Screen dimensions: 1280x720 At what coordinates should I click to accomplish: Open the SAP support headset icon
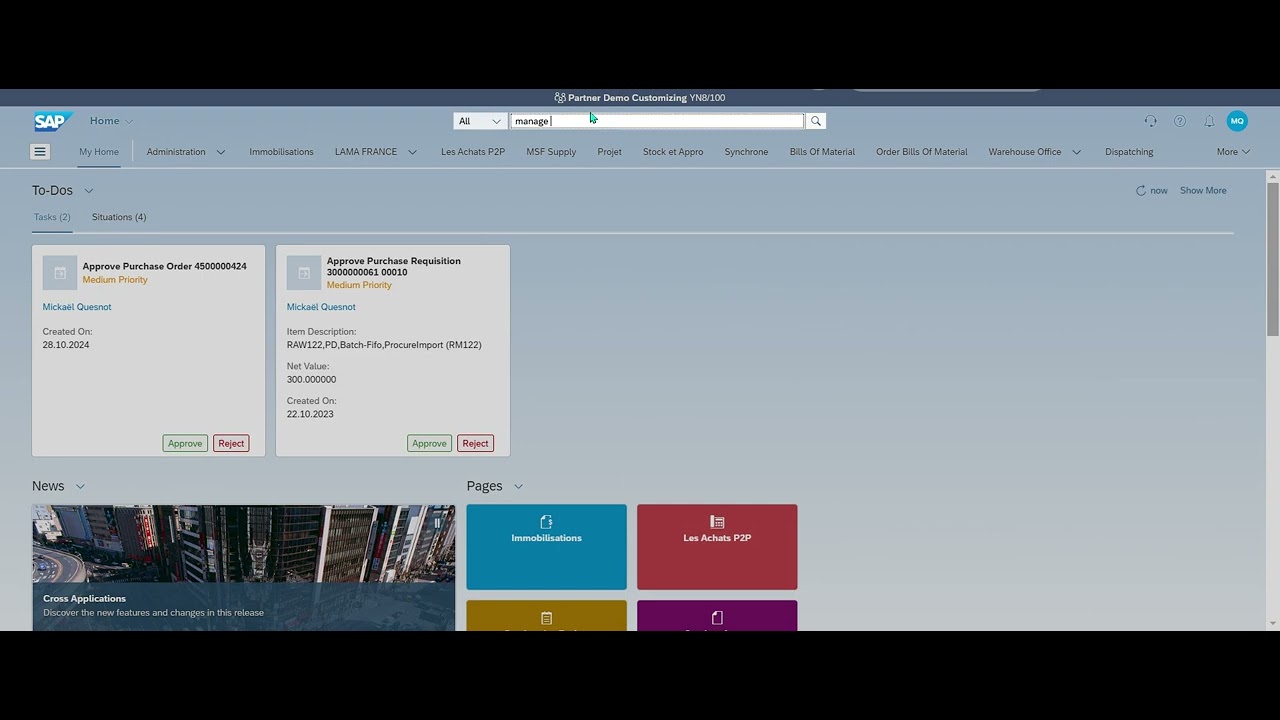point(1150,121)
